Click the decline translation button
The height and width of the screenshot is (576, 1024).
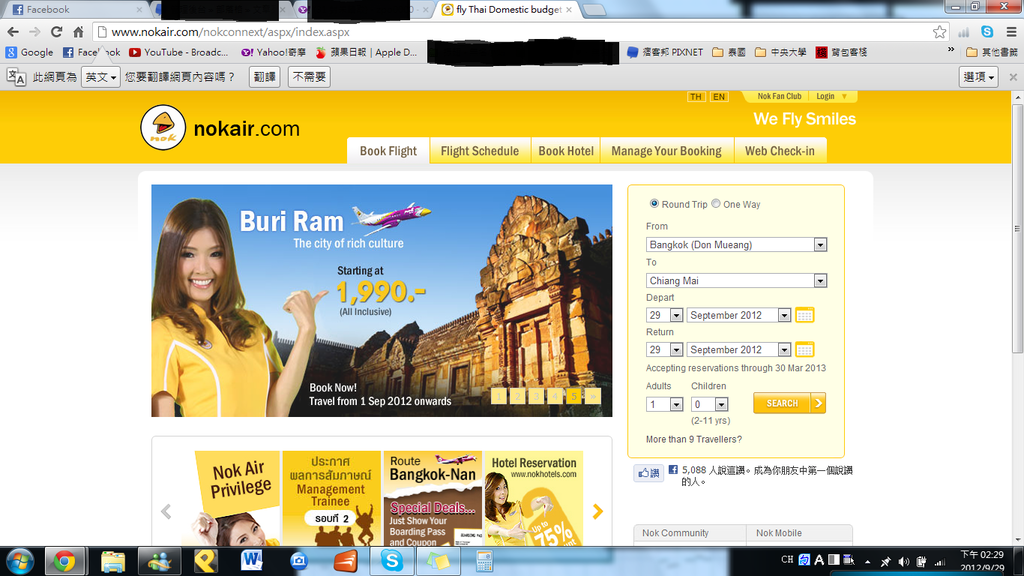[309, 77]
